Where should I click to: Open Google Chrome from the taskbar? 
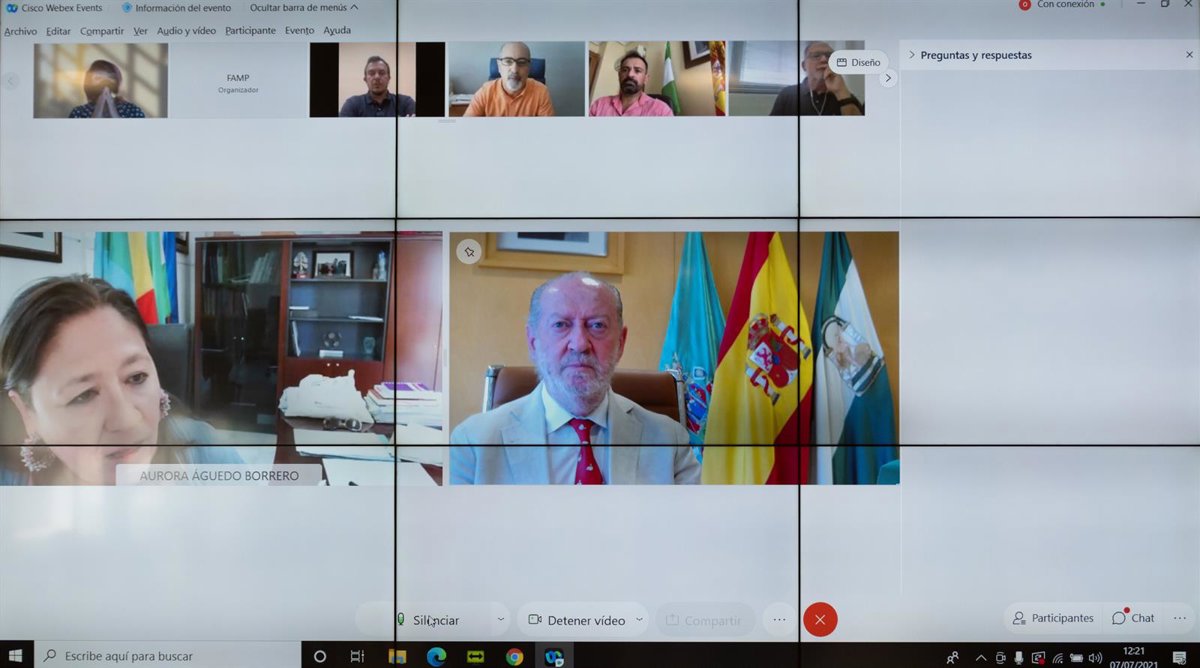(514, 657)
